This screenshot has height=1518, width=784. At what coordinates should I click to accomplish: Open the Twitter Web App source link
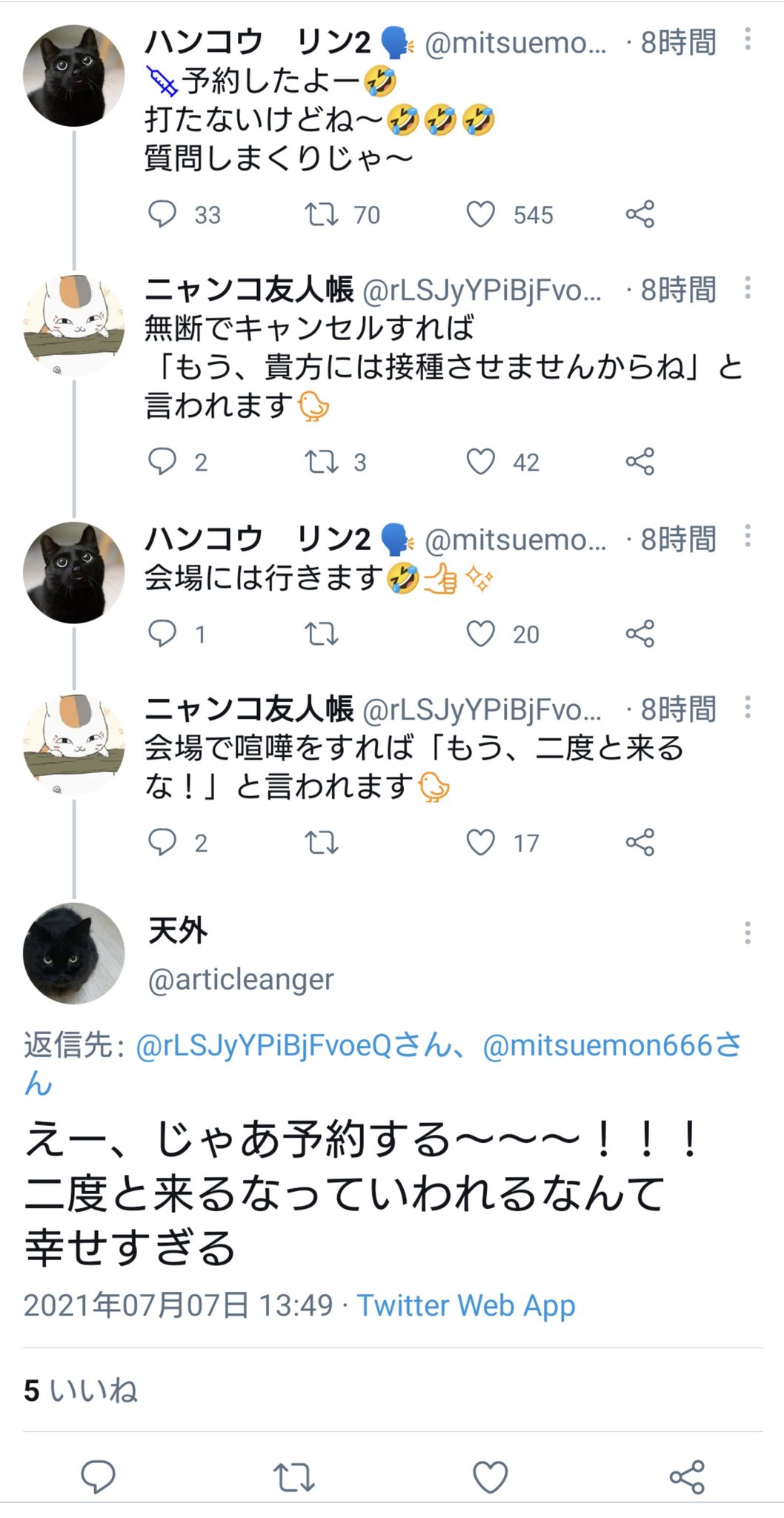(x=466, y=1305)
